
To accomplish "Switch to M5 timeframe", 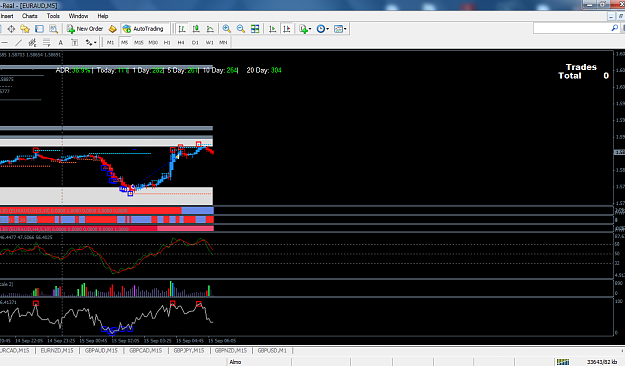I will (124, 42).
